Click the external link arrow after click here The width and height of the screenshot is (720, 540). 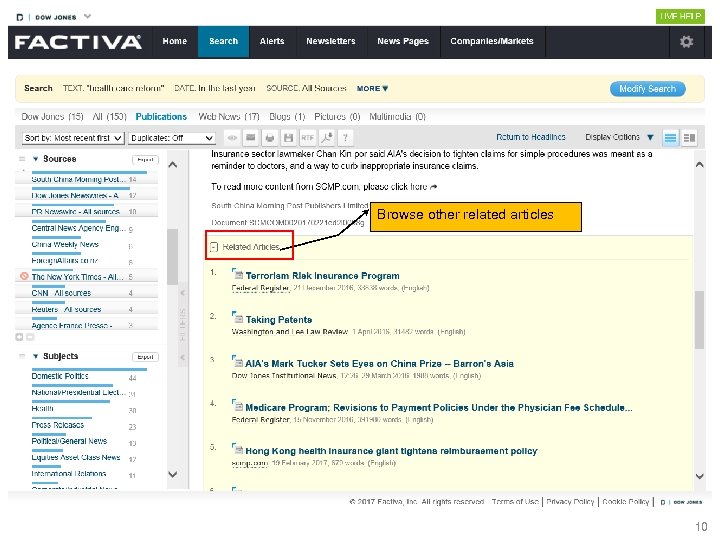(434, 187)
